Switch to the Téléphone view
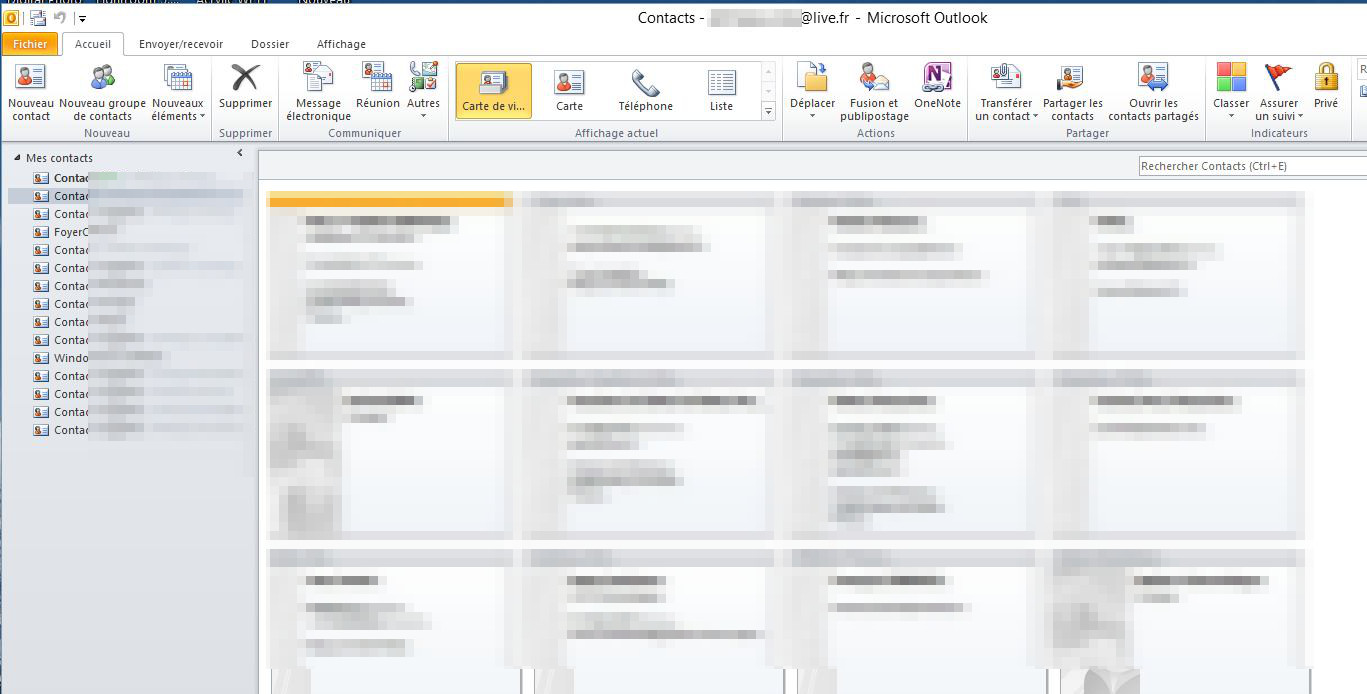This screenshot has height=694, width=1367. (645, 91)
